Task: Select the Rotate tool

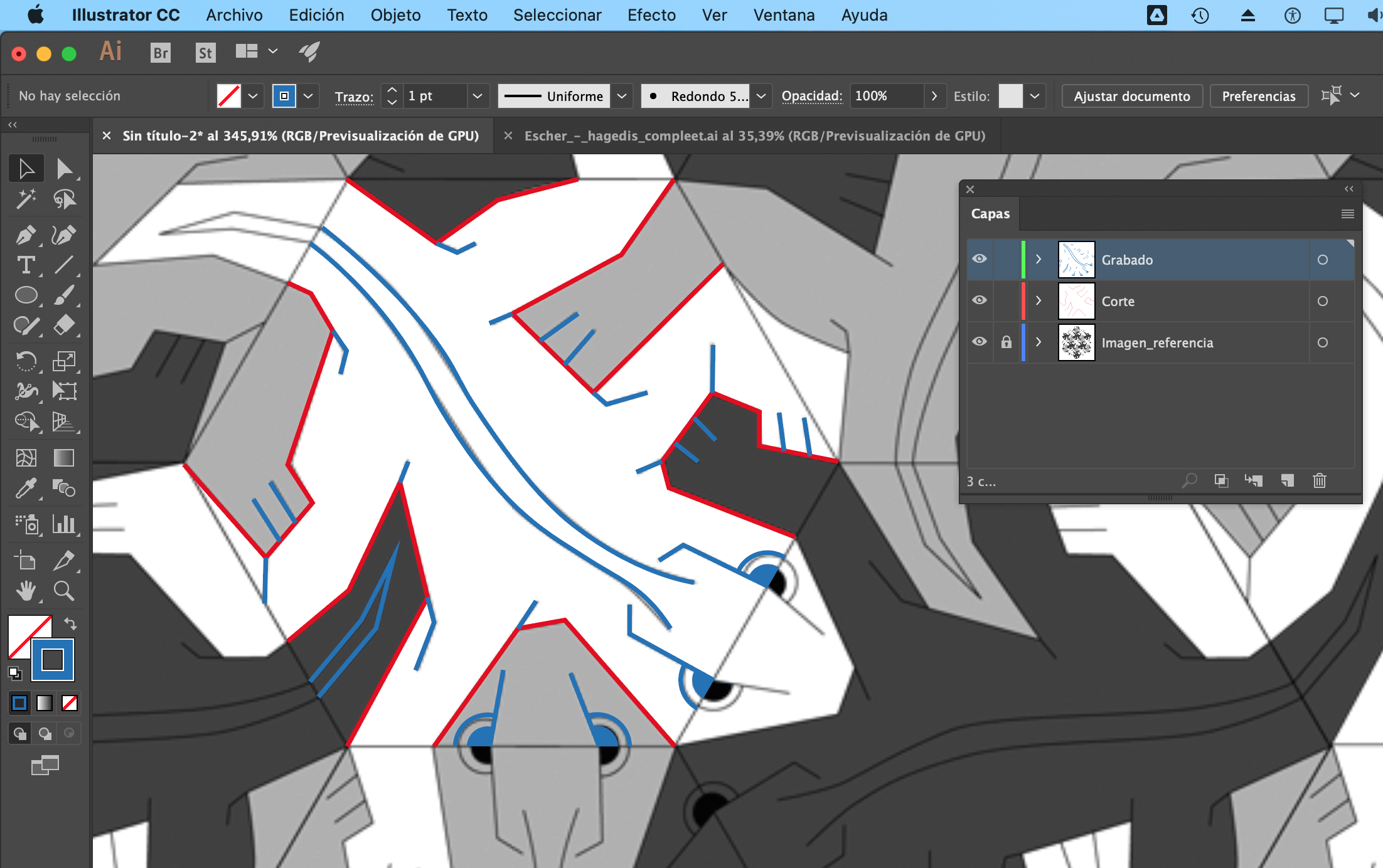Action: click(26, 361)
